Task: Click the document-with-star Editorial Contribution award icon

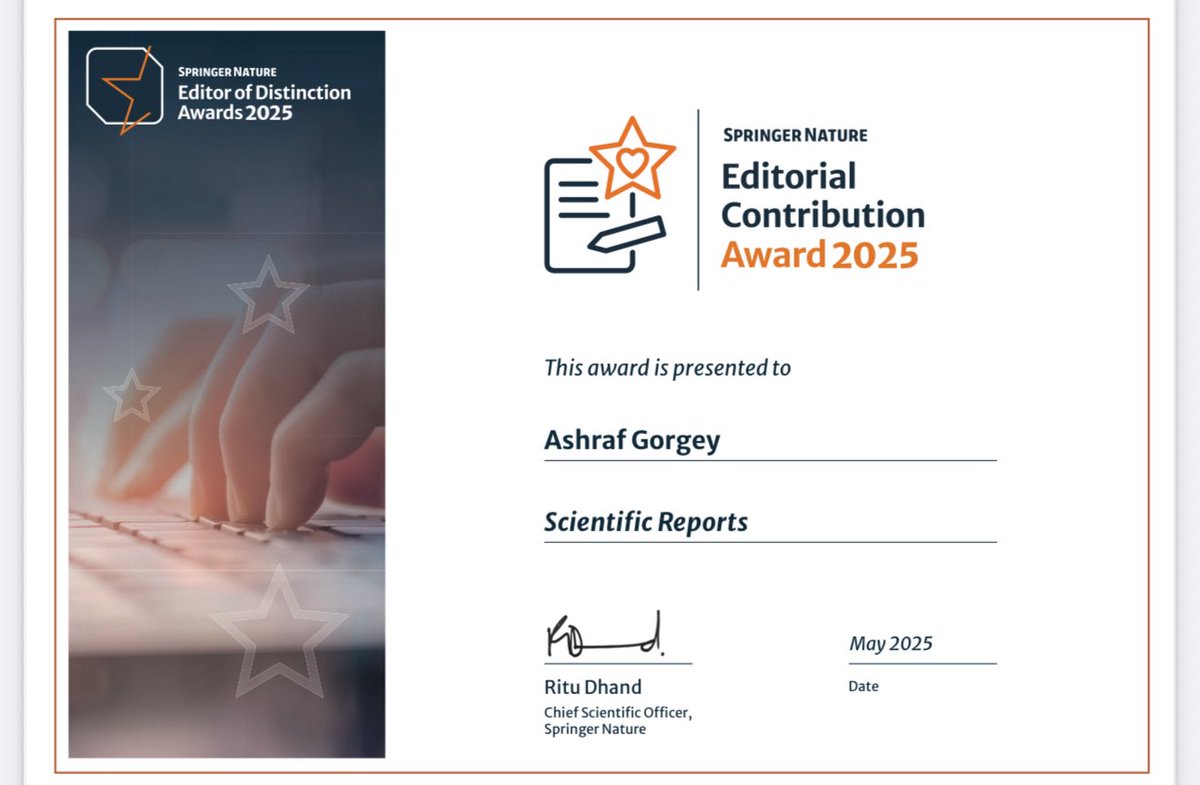Action: point(611,195)
